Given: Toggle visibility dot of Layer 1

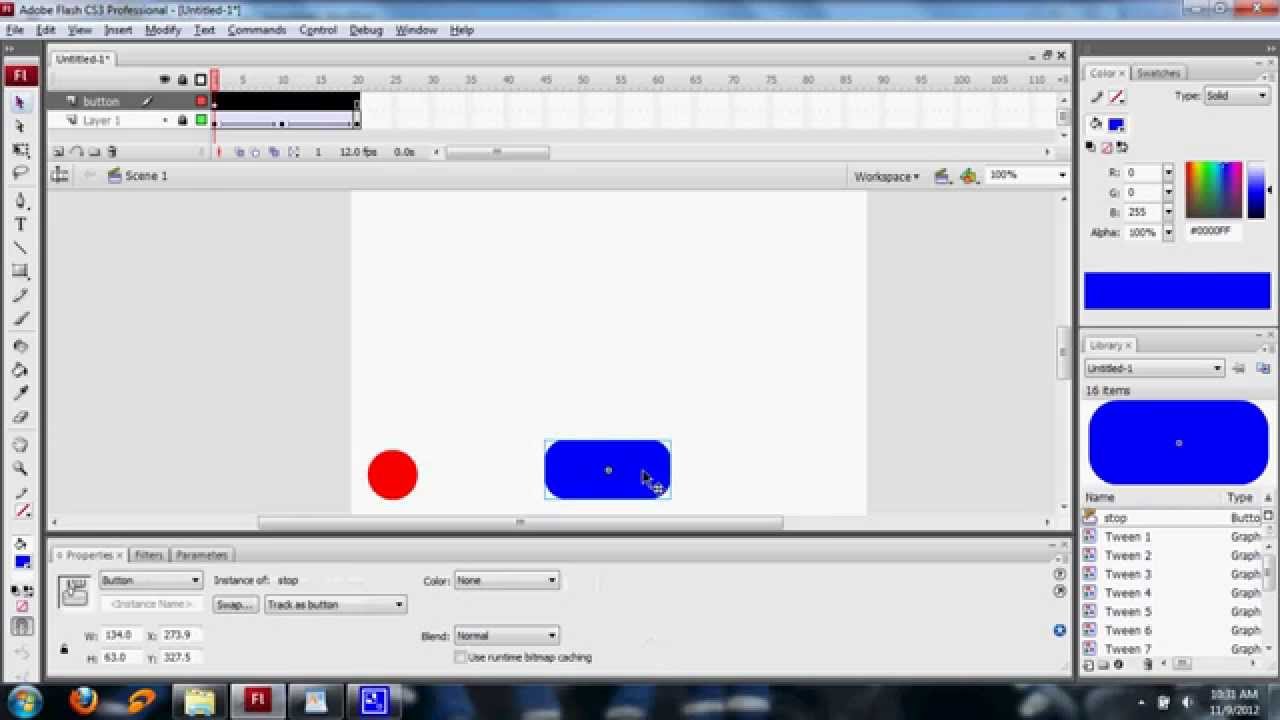Looking at the screenshot, I should (165, 120).
